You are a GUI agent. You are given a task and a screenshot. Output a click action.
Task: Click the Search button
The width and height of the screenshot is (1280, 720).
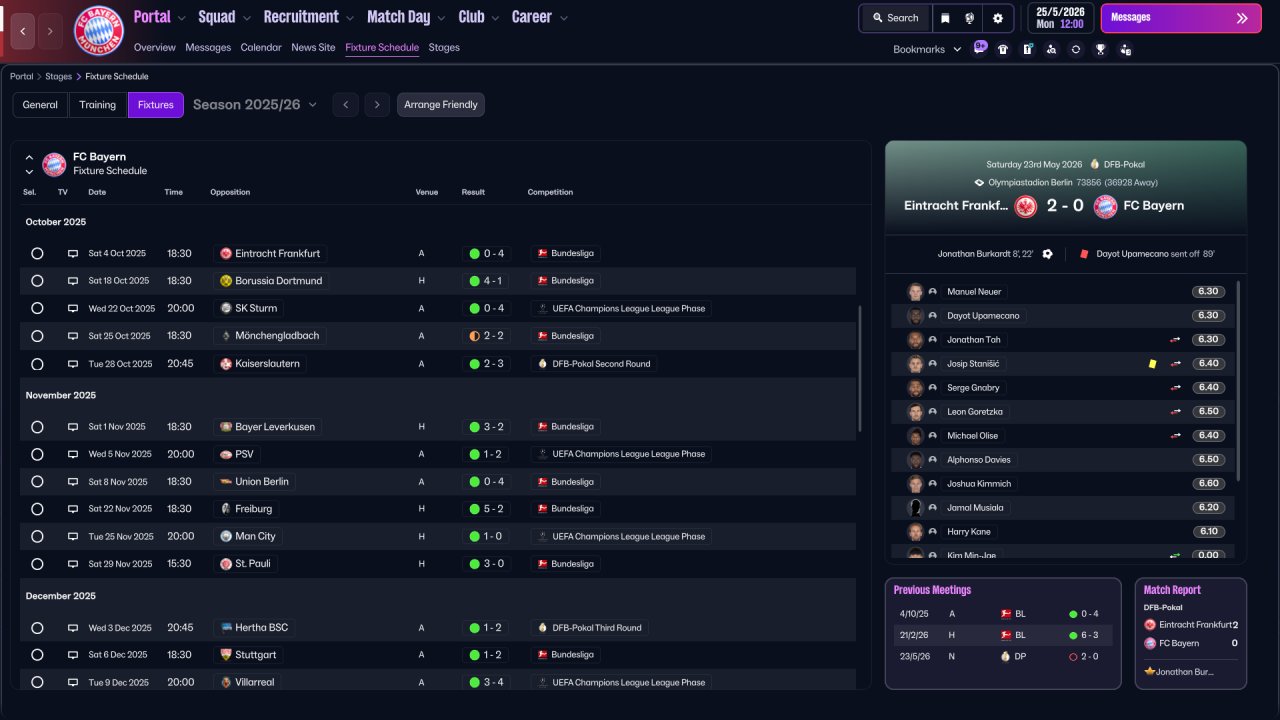(895, 18)
